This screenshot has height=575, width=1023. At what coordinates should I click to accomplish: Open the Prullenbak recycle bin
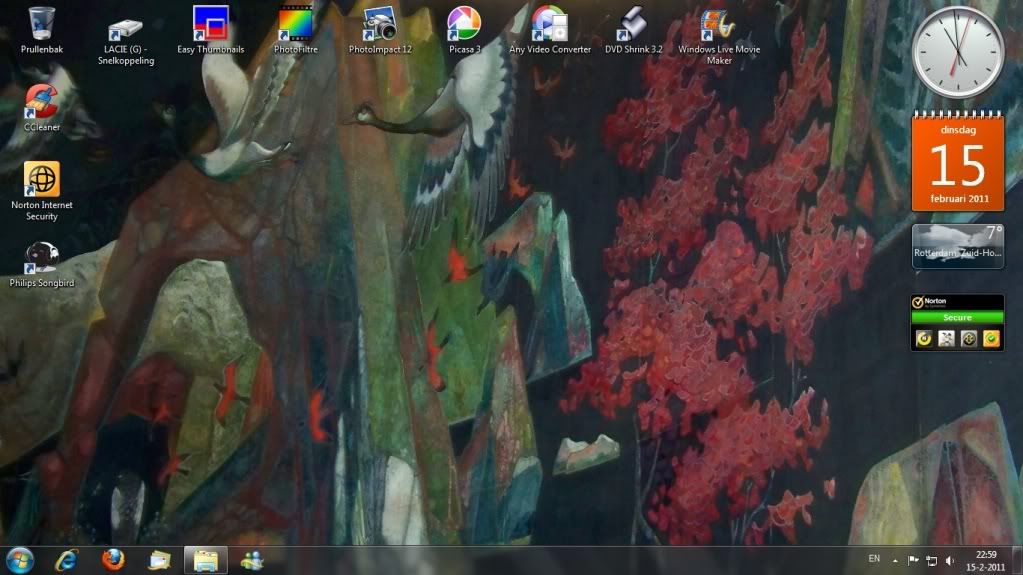(42, 30)
